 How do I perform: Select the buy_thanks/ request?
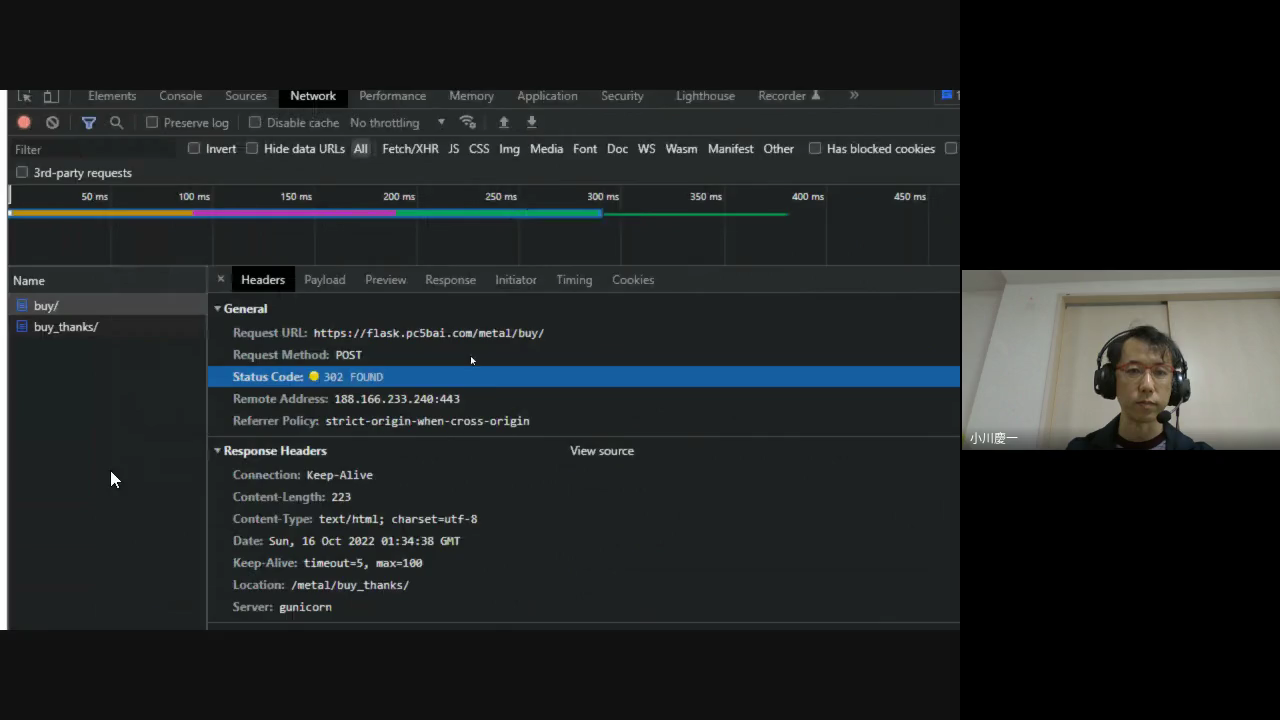pyautogui.click(x=66, y=327)
